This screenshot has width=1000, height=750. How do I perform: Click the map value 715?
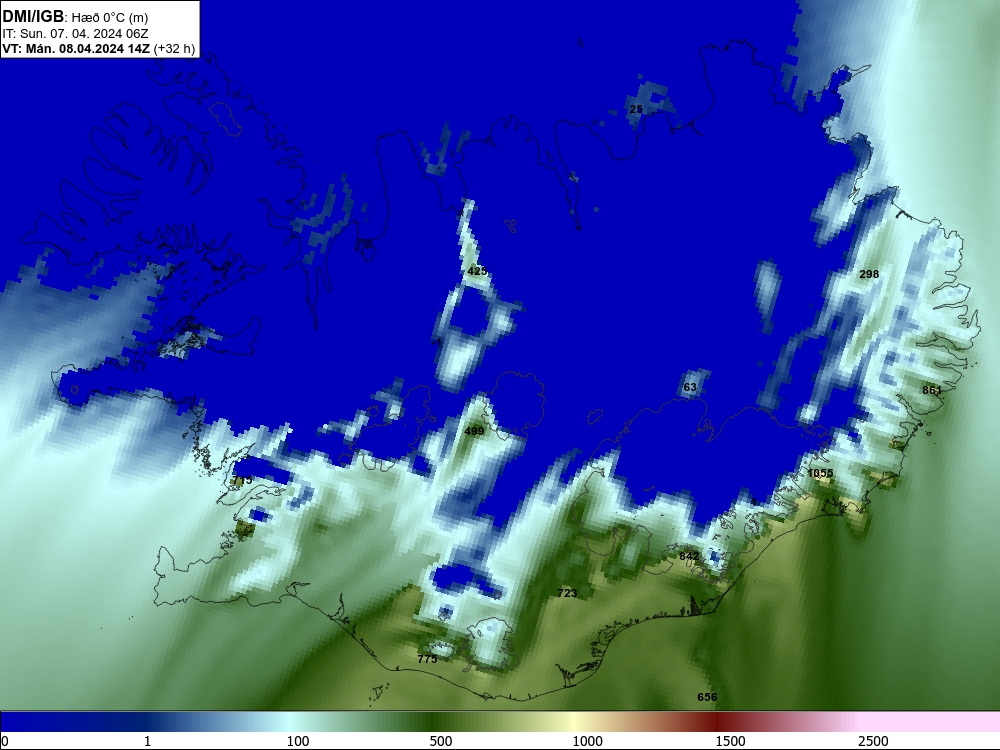coord(242,480)
